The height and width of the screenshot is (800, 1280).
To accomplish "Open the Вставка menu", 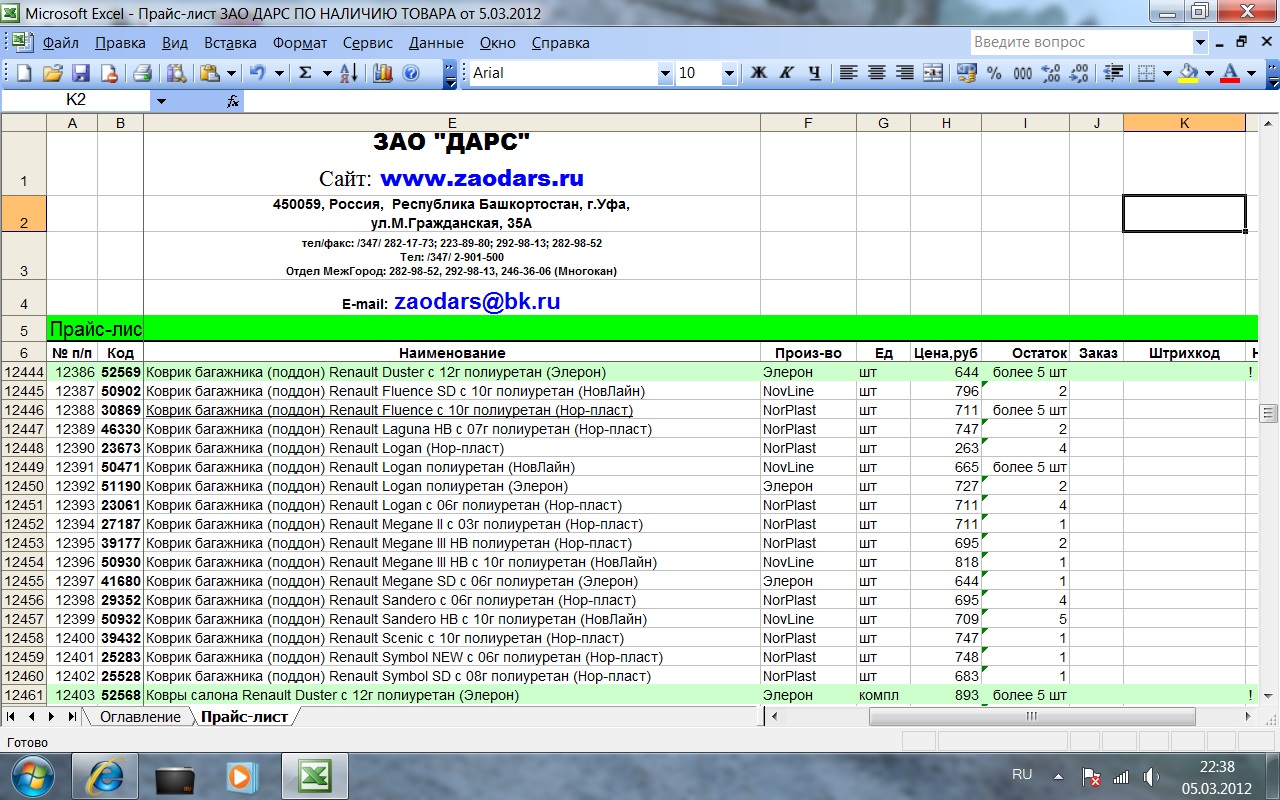I will tap(230, 43).
